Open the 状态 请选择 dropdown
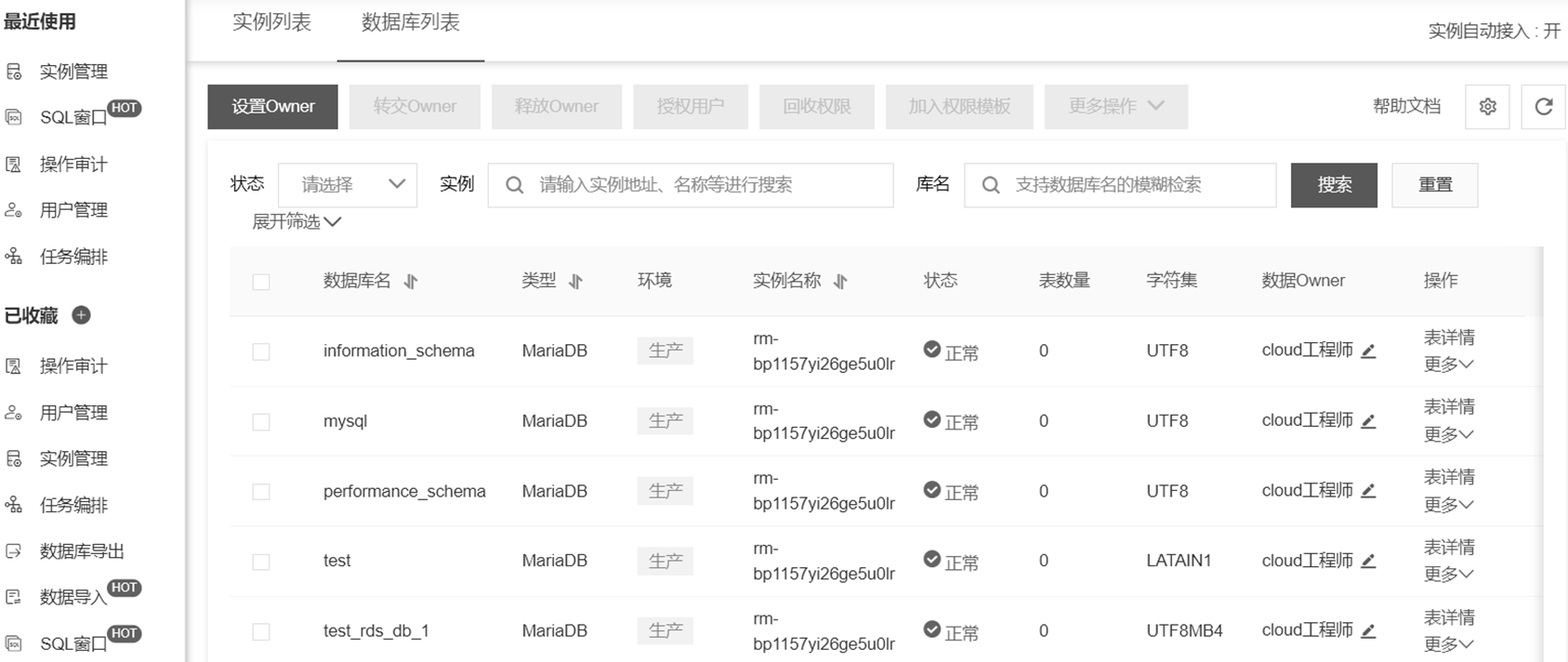The image size is (1568, 662). tap(348, 185)
